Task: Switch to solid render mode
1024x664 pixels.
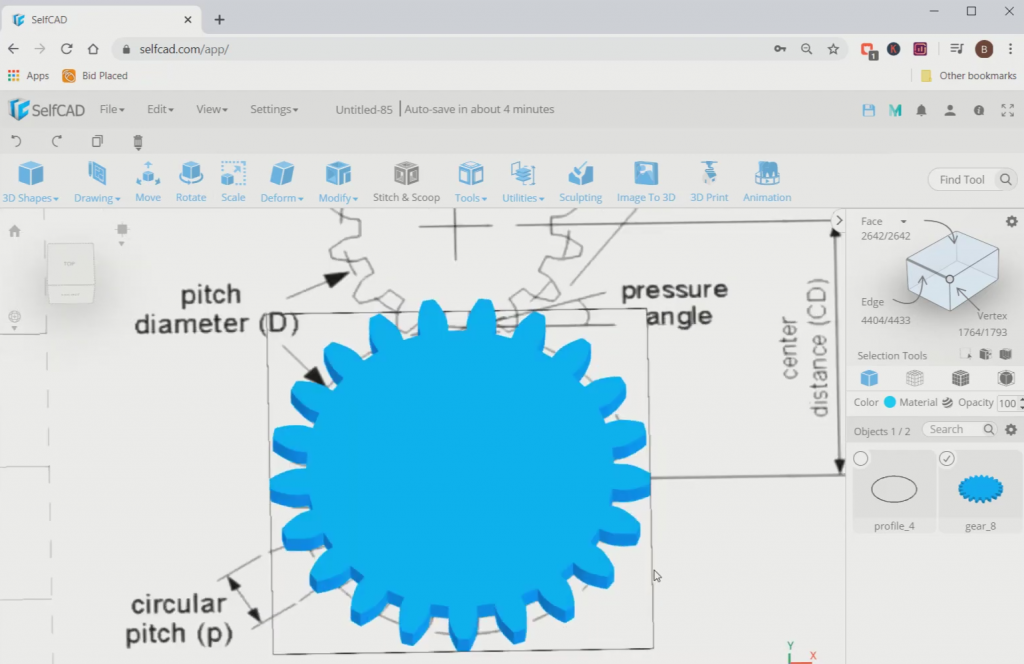Action: [x=869, y=378]
